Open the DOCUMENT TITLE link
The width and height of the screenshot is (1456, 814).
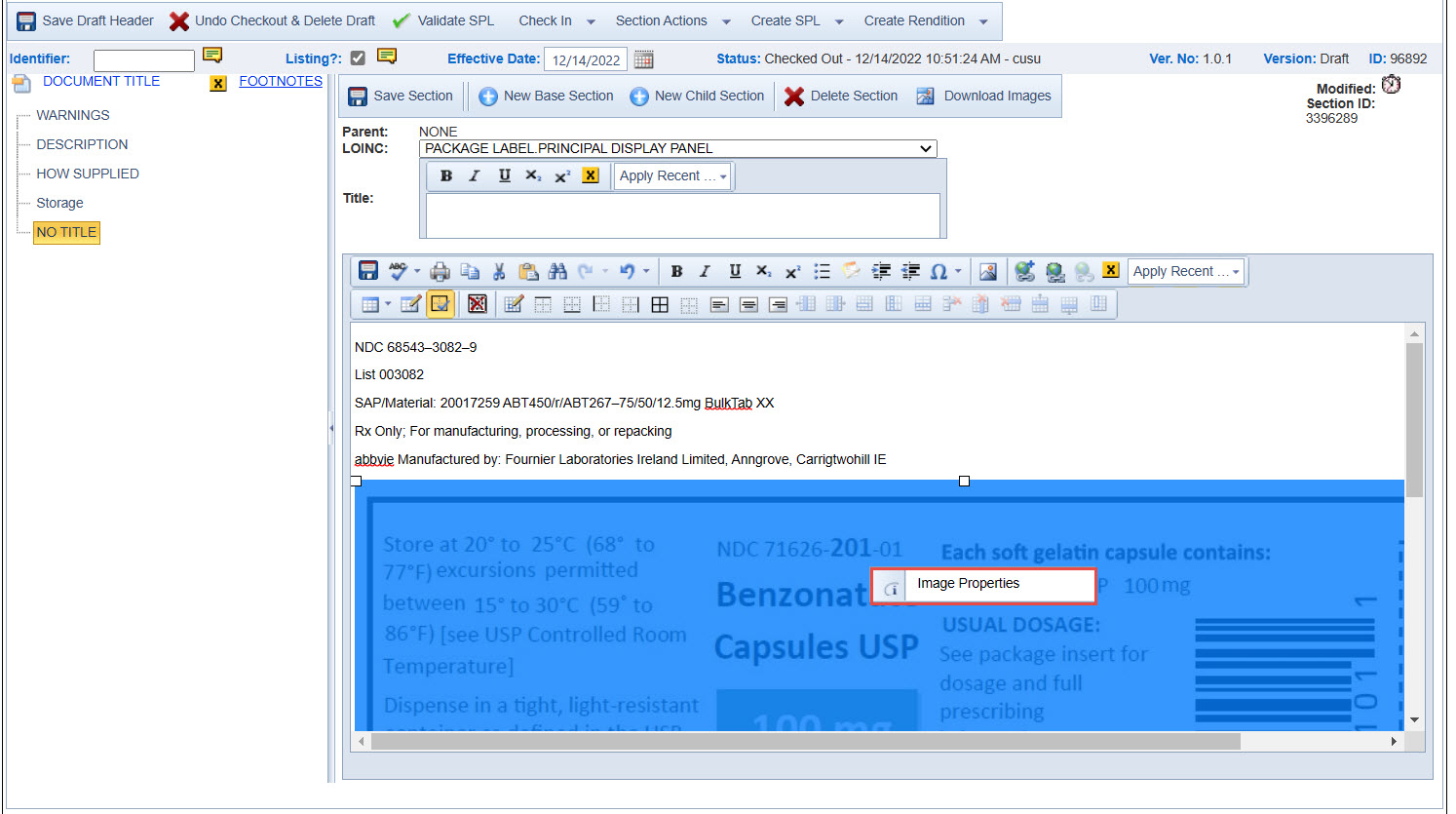point(101,81)
